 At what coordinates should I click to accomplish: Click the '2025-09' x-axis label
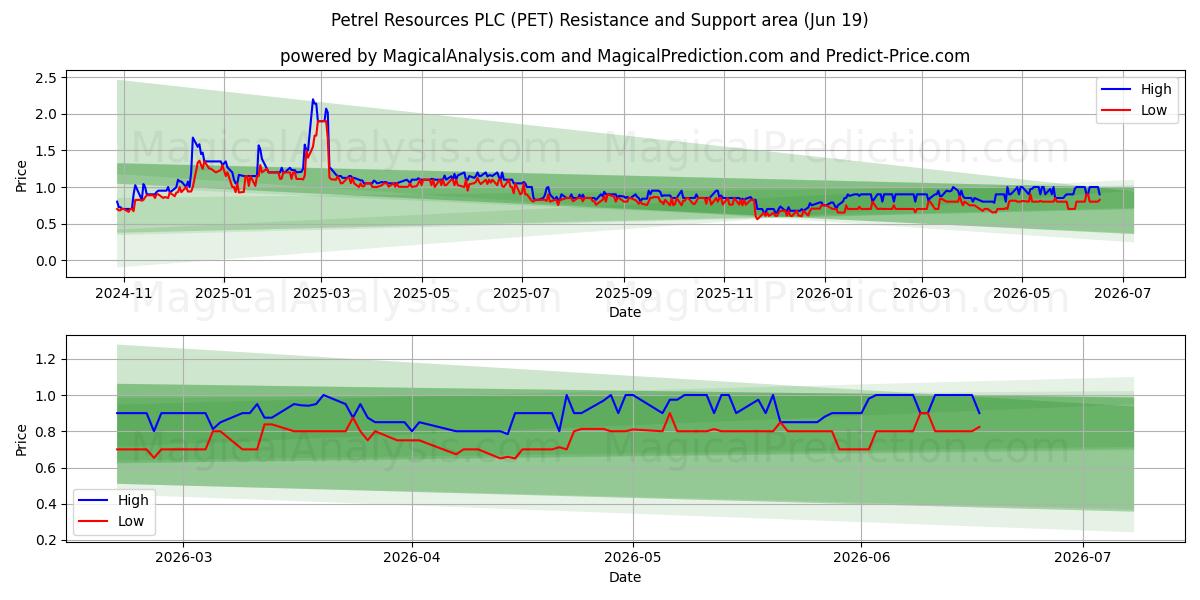pyautogui.click(x=624, y=294)
